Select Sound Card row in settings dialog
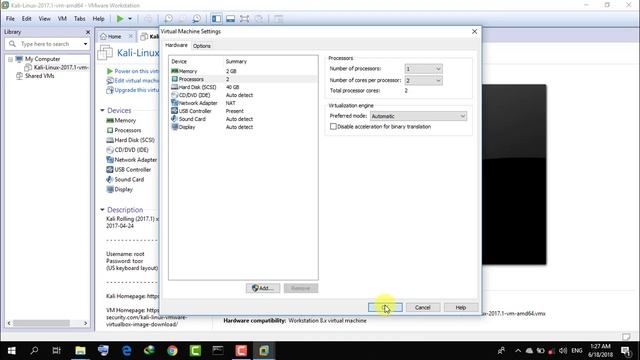The width and height of the screenshot is (640, 360). pyautogui.click(x=243, y=119)
